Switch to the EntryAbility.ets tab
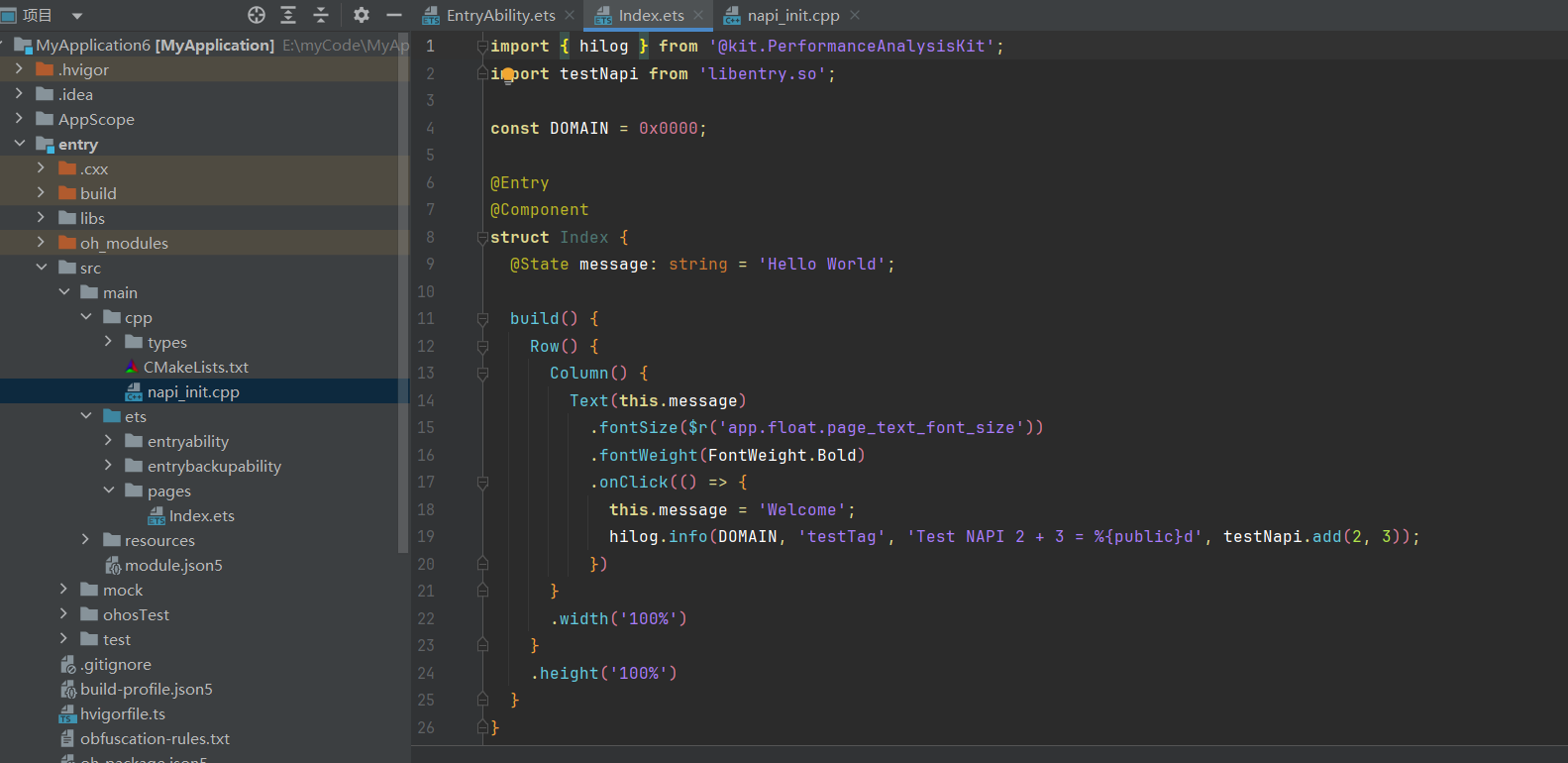1568x763 pixels. pos(499,15)
